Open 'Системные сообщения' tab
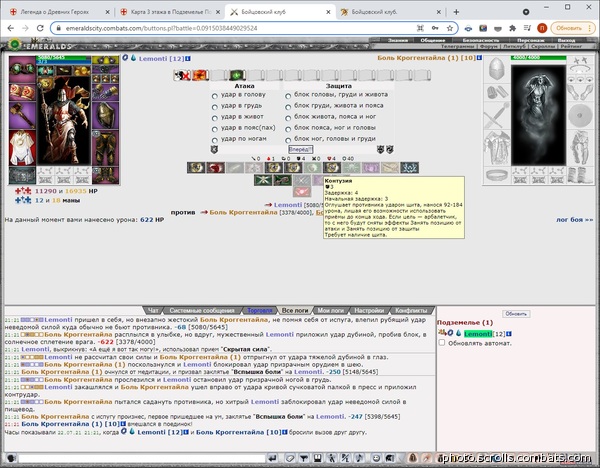Screen dimensions: 600x468 point(202,310)
